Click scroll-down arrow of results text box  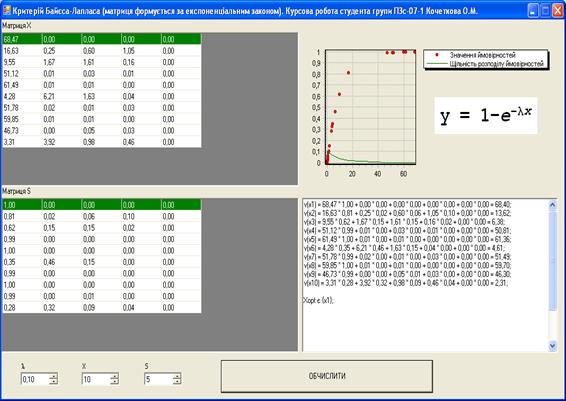coord(552,346)
